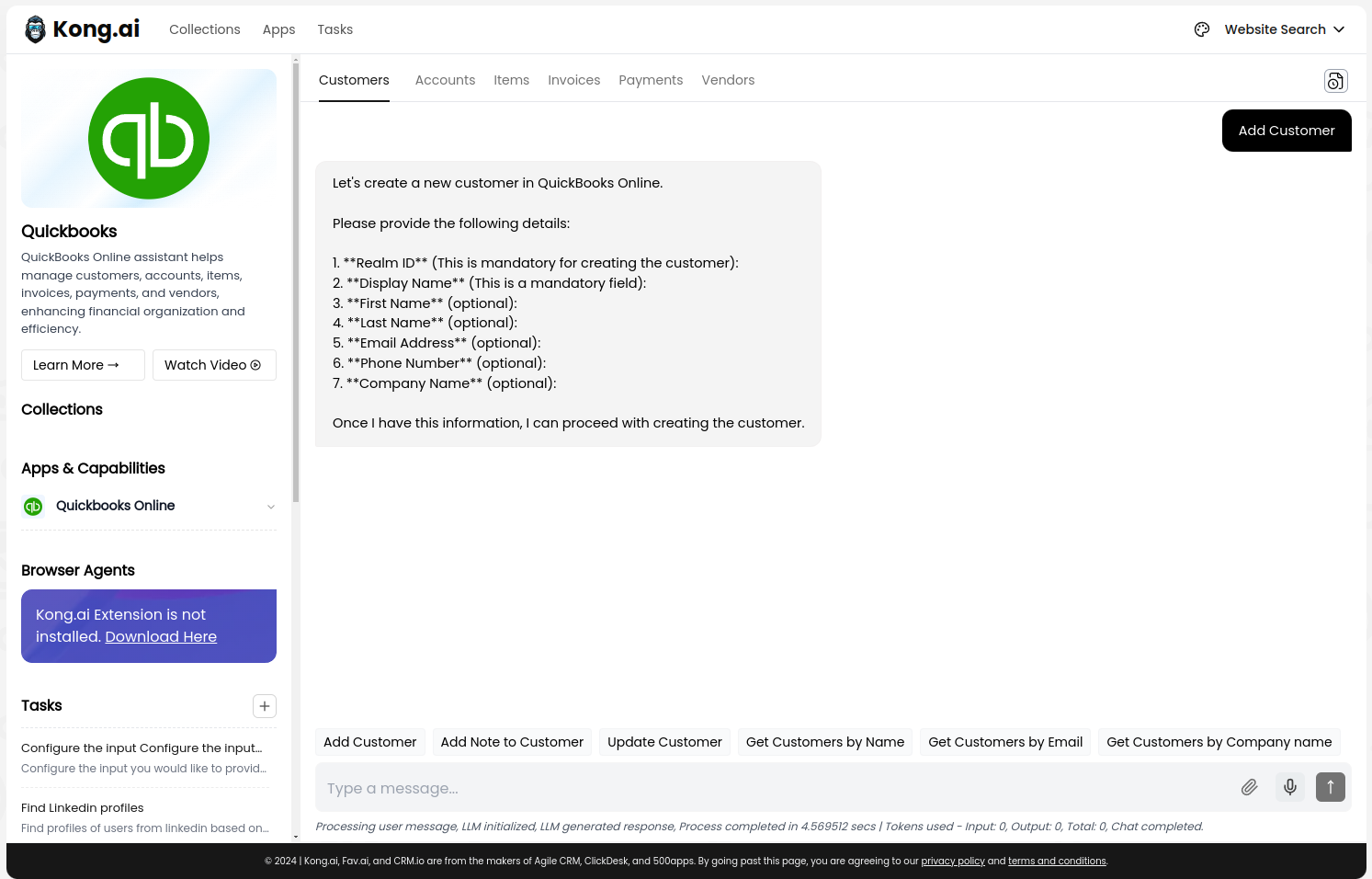Click the Quickbooks title heading
The height and width of the screenshot is (879, 1372).
tap(69, 231)
